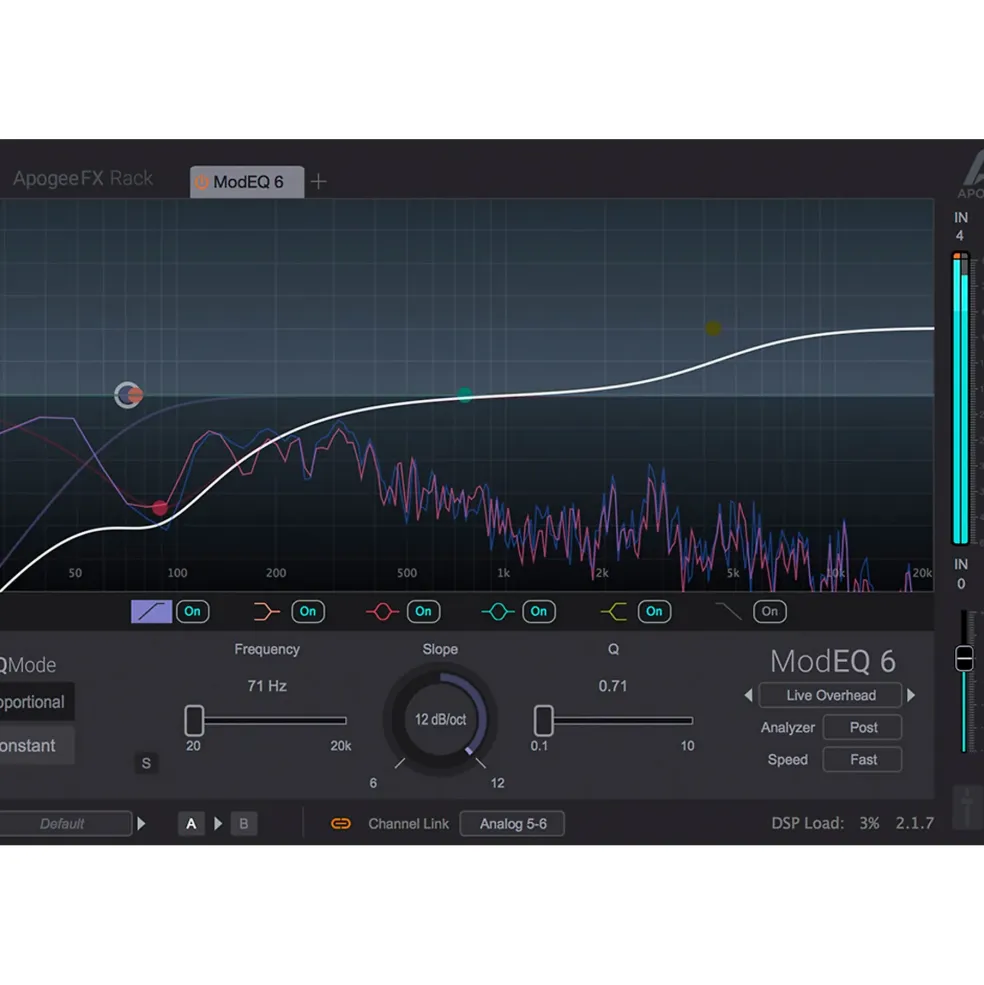Image resolution: width=984 pixels, height=985 pixels.
Task: Click the DSP Load 3% readout
Action: [x=825, y=824]
